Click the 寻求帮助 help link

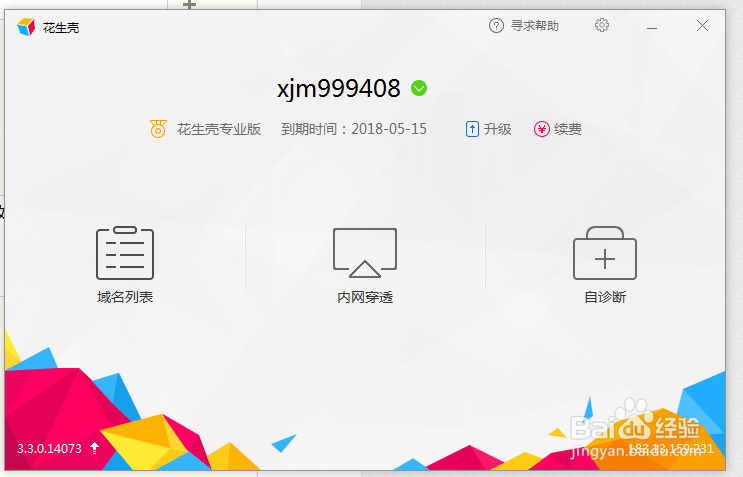[535, 26]
